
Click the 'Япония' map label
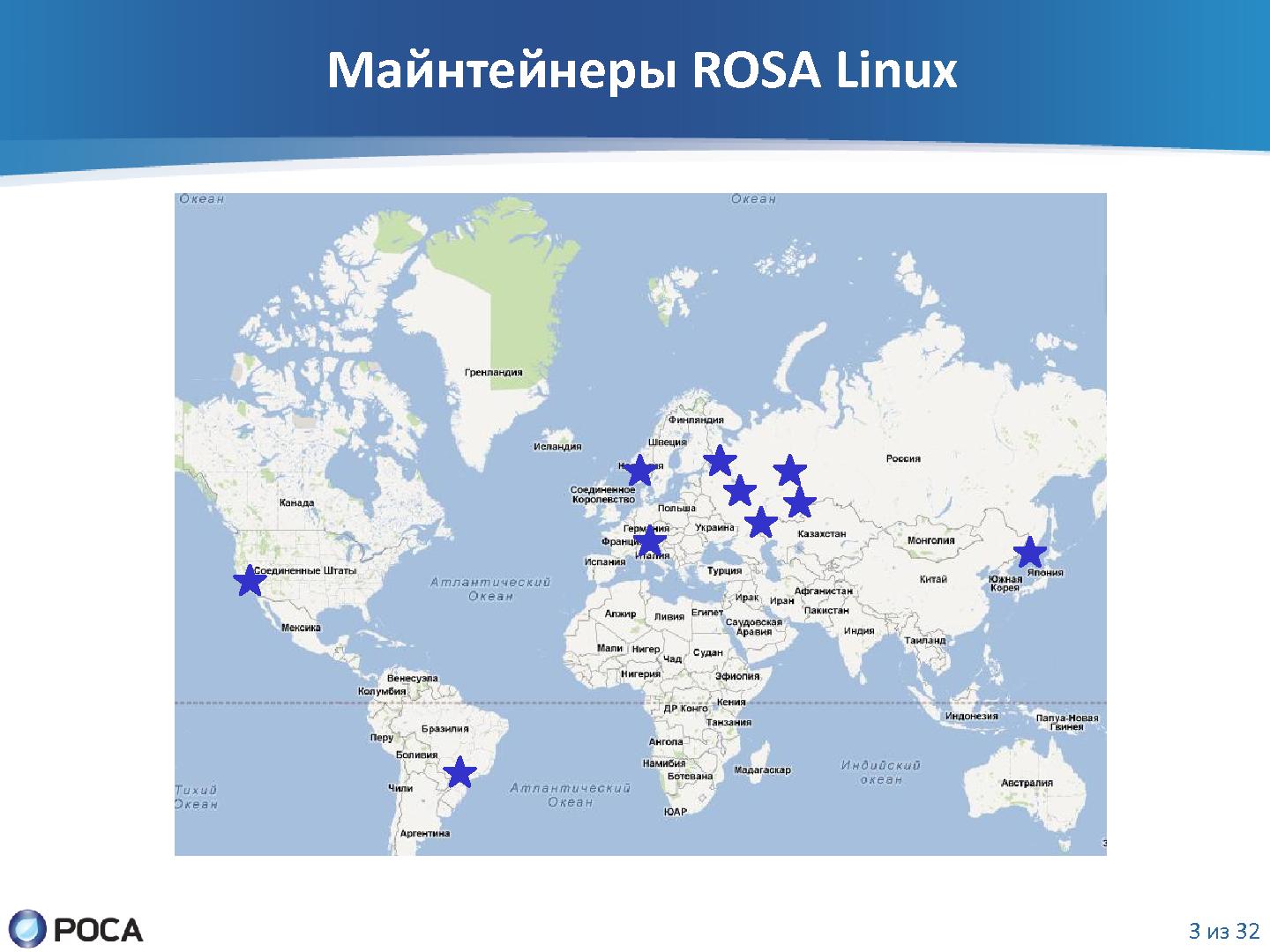click(1045, 573)
